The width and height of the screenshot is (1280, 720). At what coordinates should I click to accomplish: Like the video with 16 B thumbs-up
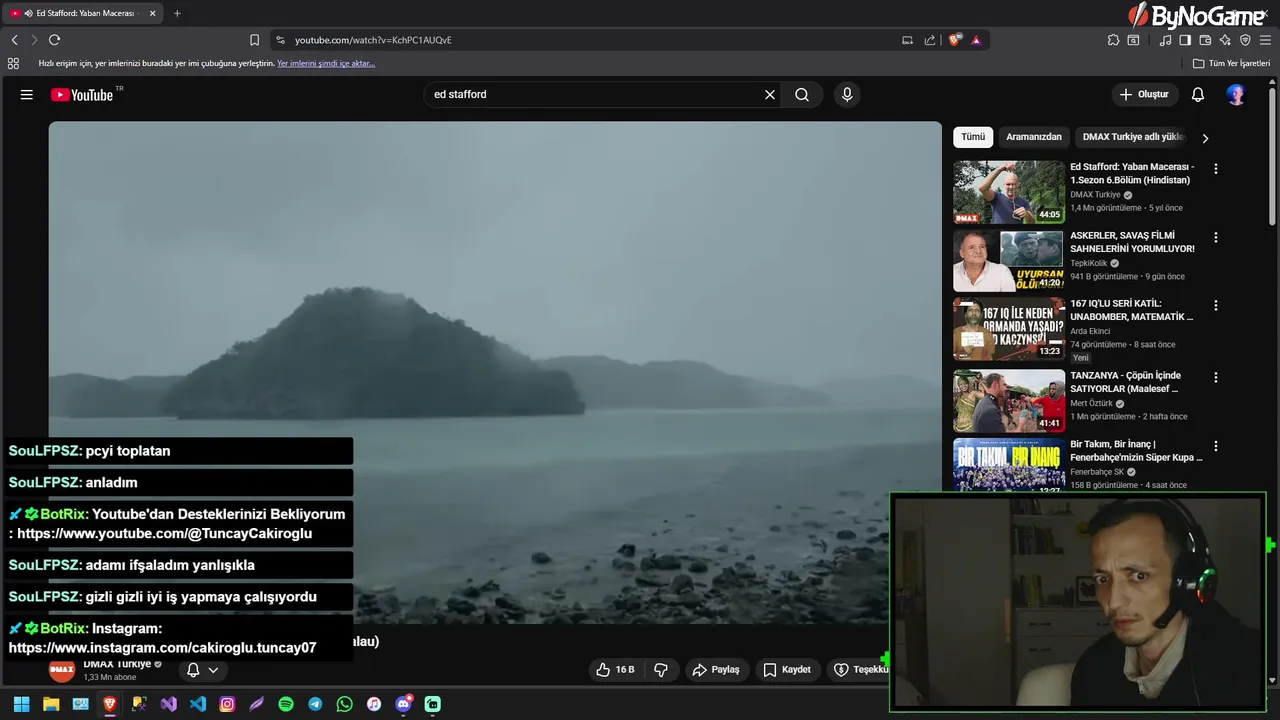(x=615, y=670)
